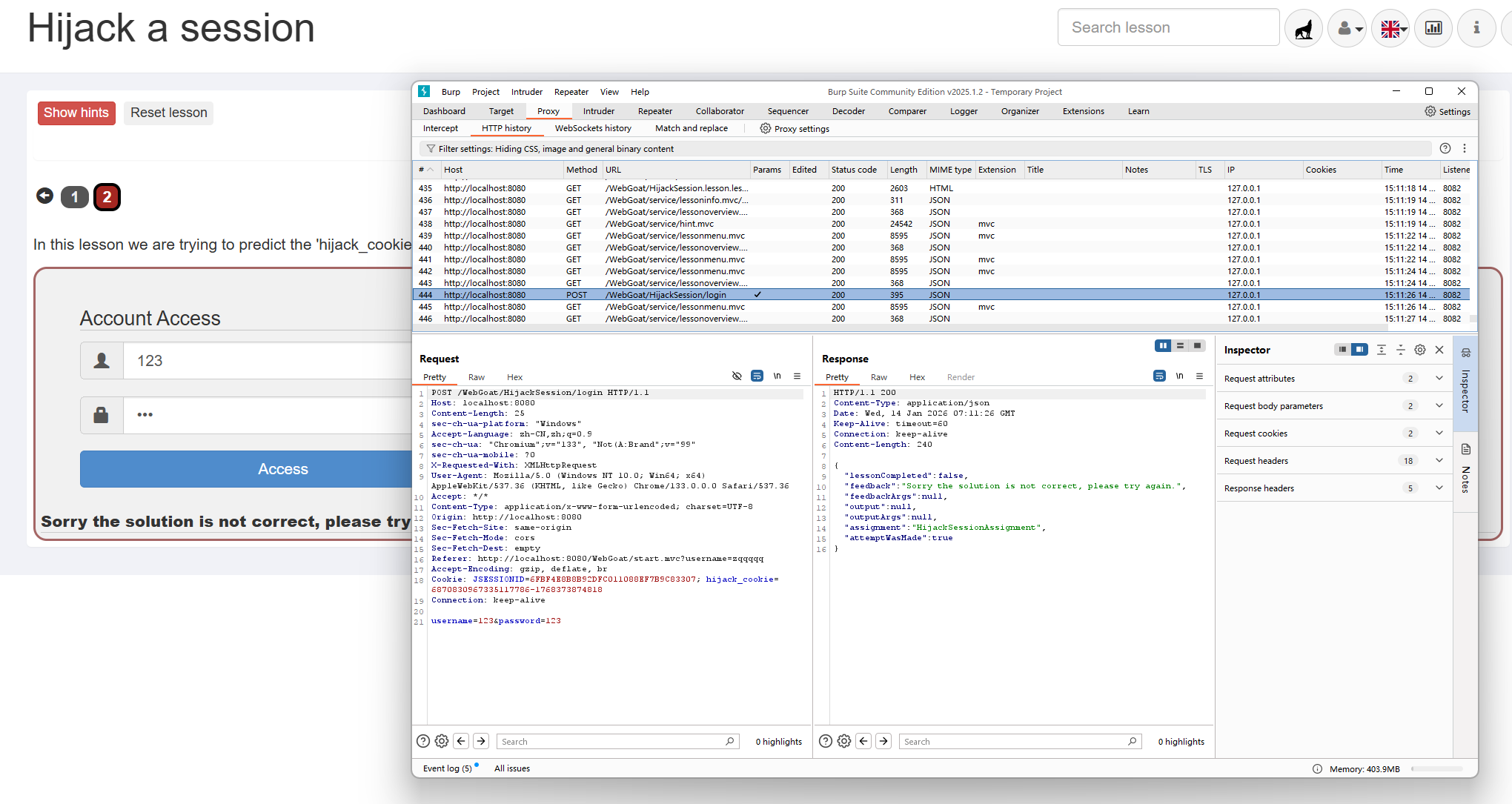
Task: Toggle newline display in Response panel
Action: [x=1179, y=376]
